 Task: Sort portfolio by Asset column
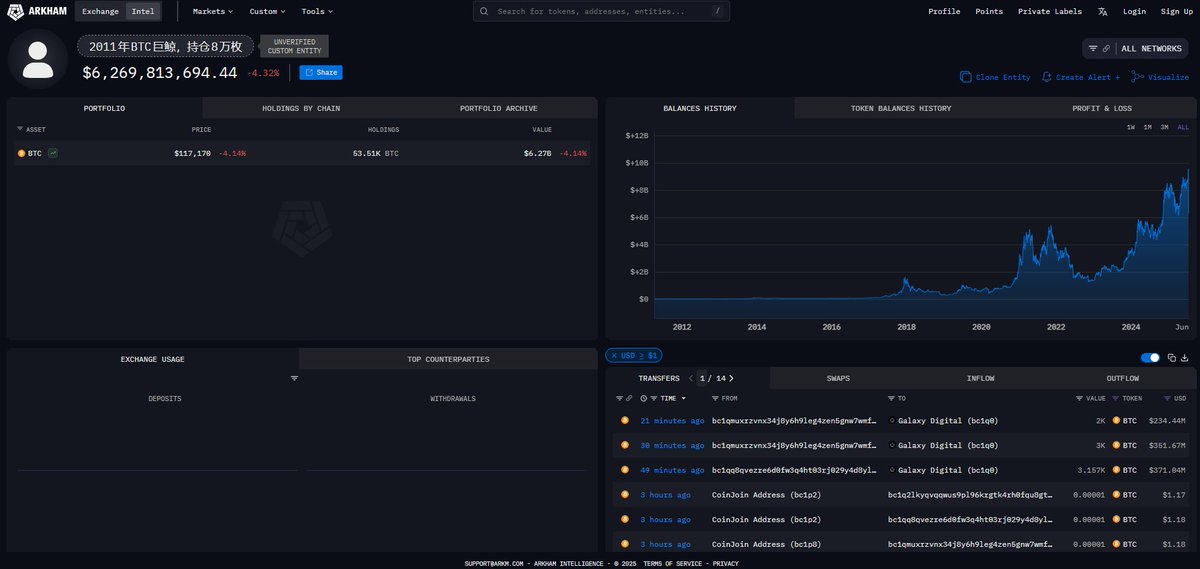tap(31, 129)
